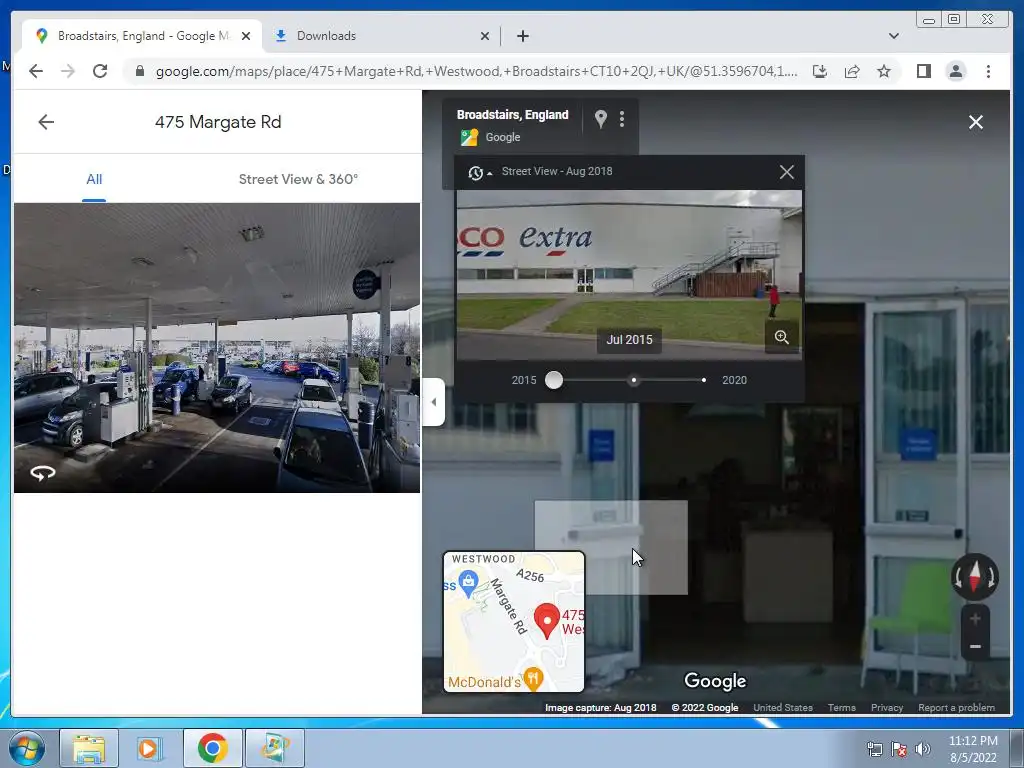The height and width of the screenshot is (768, 1024).
Task: Click the McDonald's marker on minimap
Action: click(x=534, y=679)
